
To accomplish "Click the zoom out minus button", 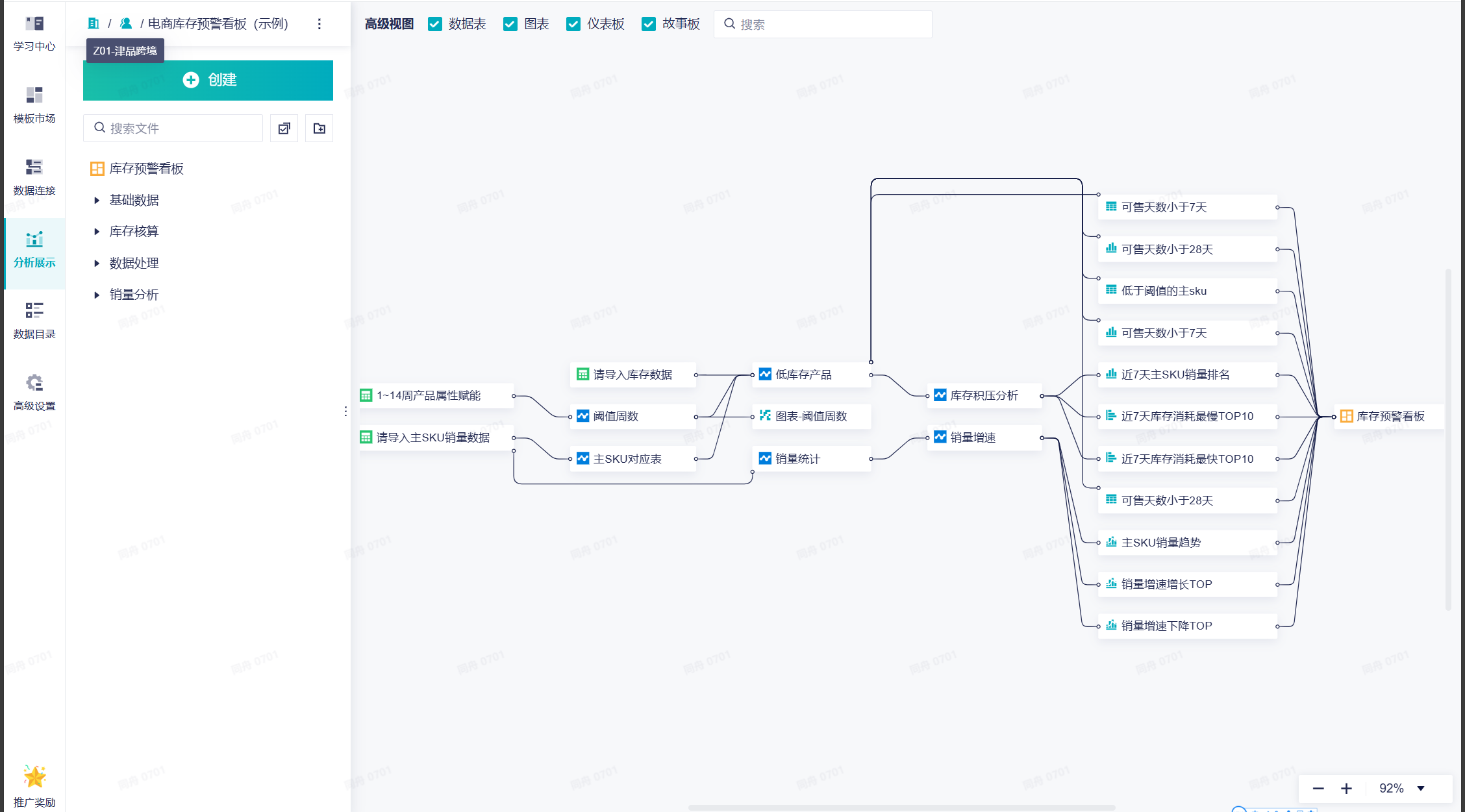I will pyautogui.click(x=1318, y=789).
